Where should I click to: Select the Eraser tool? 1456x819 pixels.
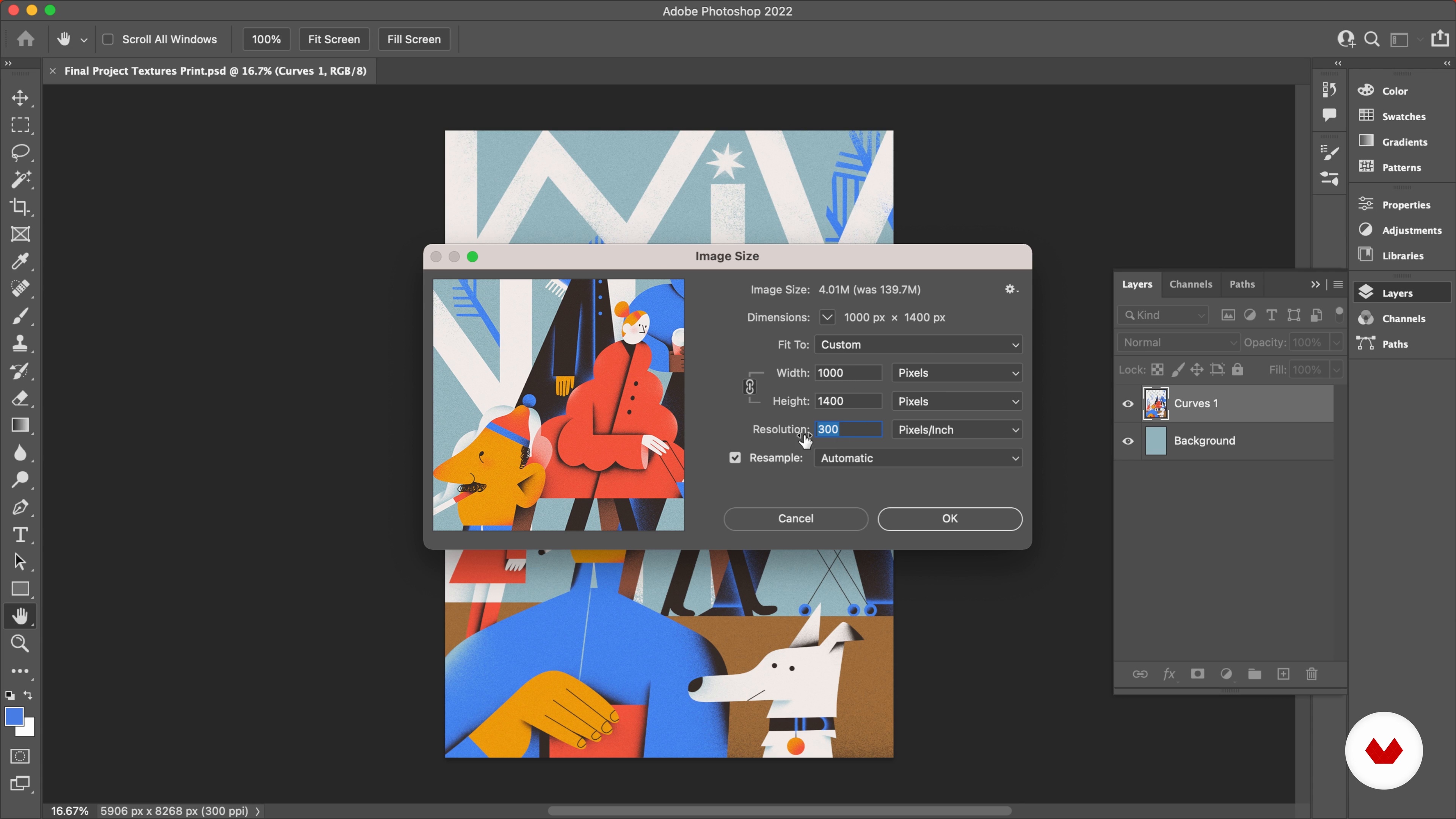[x=20, y=398]
